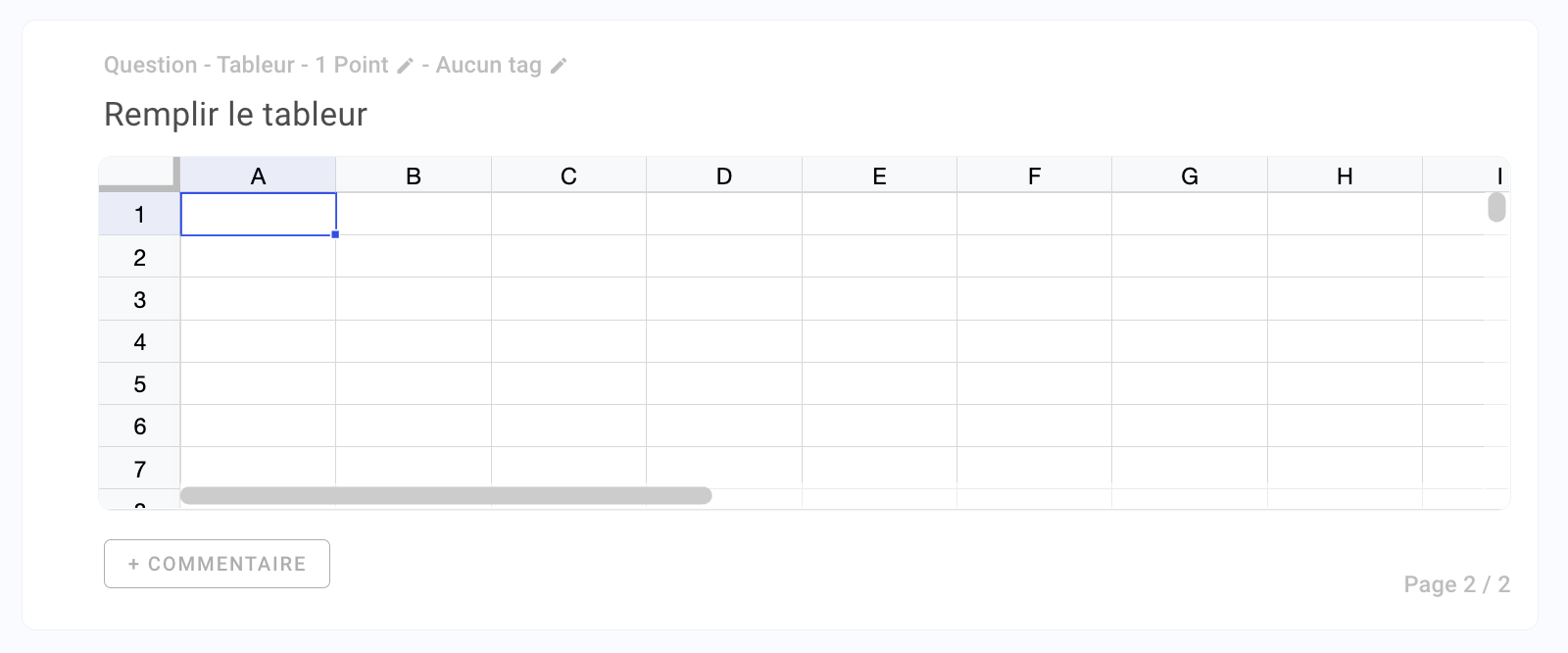Viewport: 1568px width, 653px height.
Task: Select column D header
Action: [x=724, y=176]
